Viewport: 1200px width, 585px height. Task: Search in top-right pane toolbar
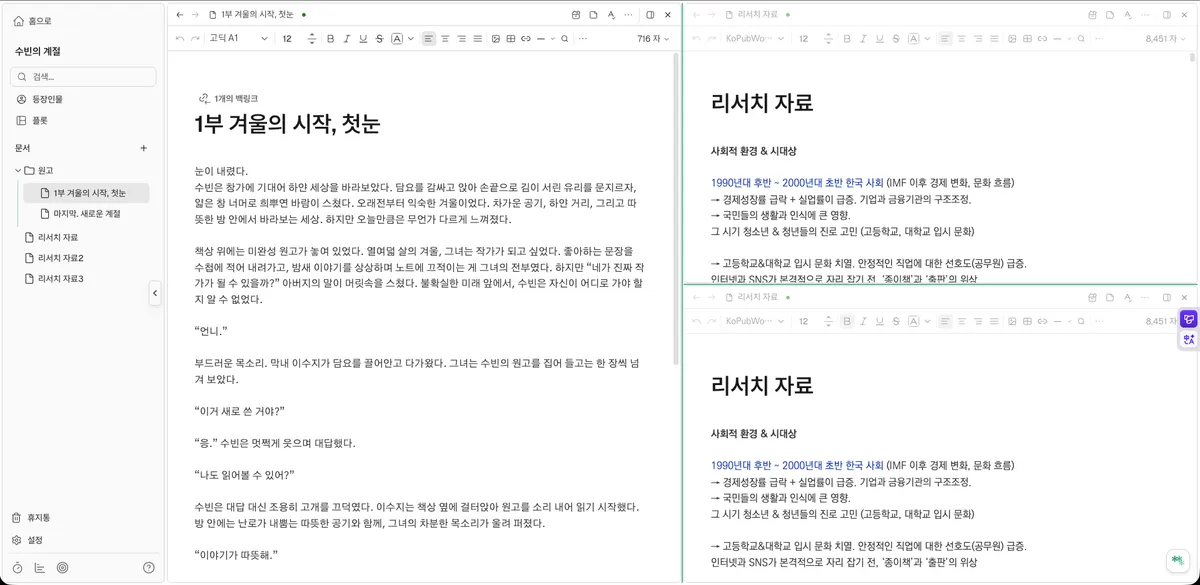(1081, 39)
